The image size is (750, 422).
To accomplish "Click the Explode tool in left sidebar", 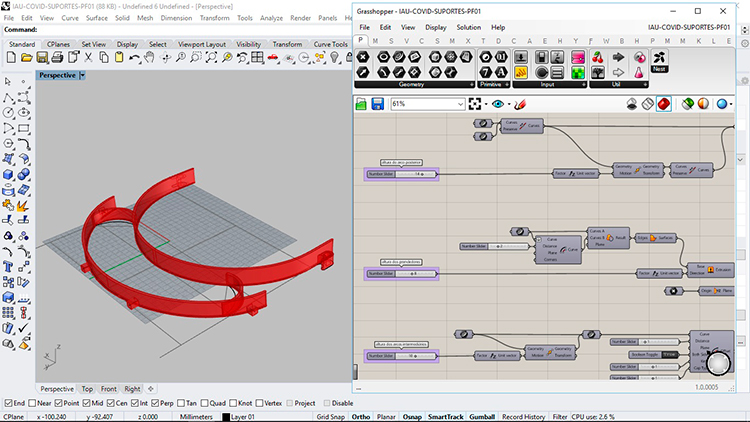I will (23, 205).
